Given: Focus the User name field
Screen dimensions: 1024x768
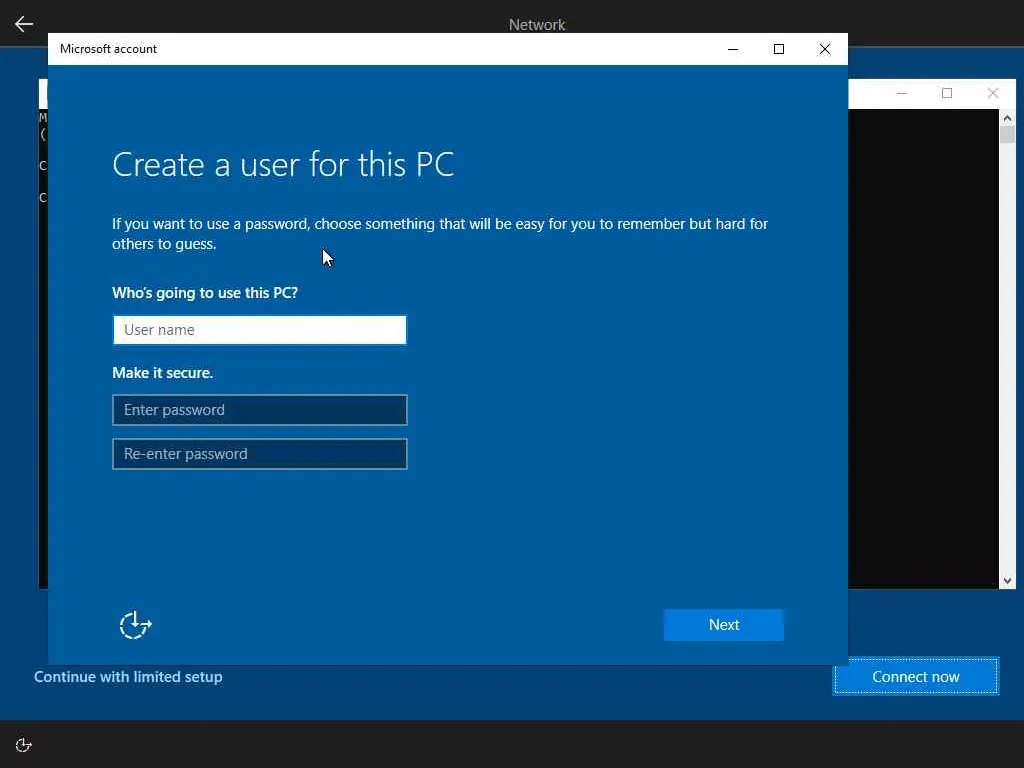Looking at the screenshot, I should (x=260, y=330).
